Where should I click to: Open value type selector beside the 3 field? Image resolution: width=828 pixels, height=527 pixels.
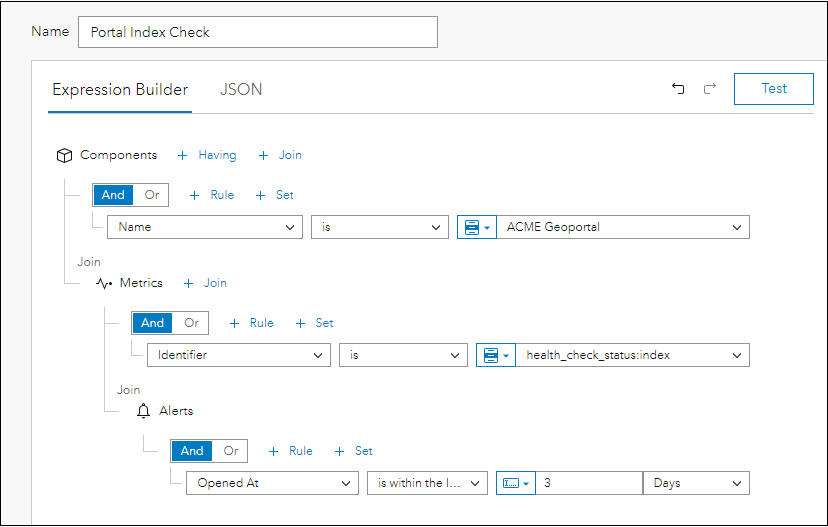(x=514, y=483)
